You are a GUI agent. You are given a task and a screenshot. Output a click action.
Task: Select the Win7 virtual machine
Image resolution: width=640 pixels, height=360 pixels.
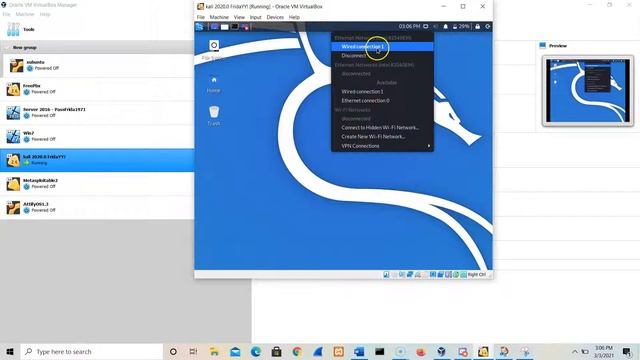click(97, 136)
